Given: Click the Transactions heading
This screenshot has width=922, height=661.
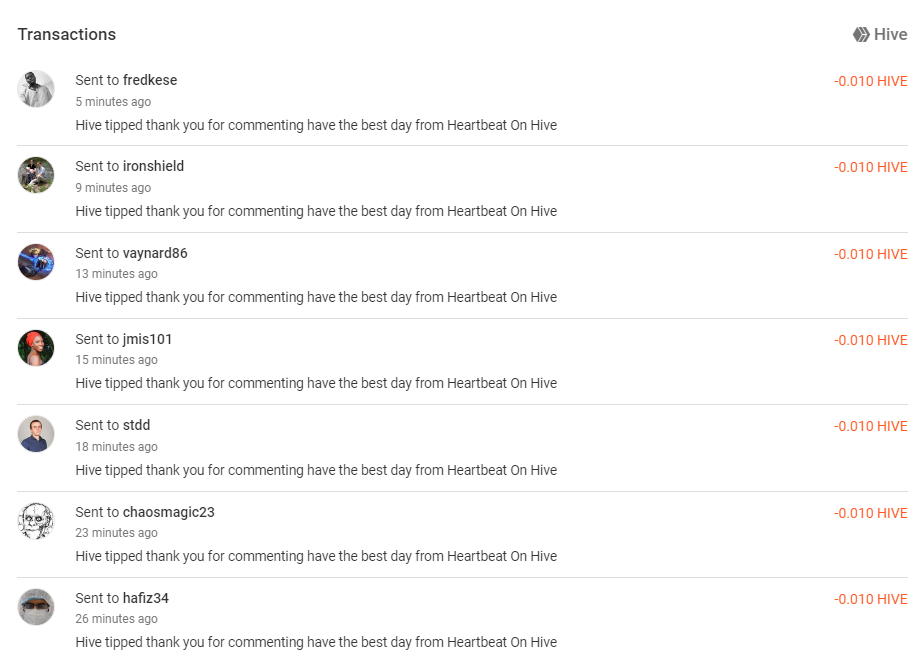Looking at the screenshot, I should [x=67, y=34].
